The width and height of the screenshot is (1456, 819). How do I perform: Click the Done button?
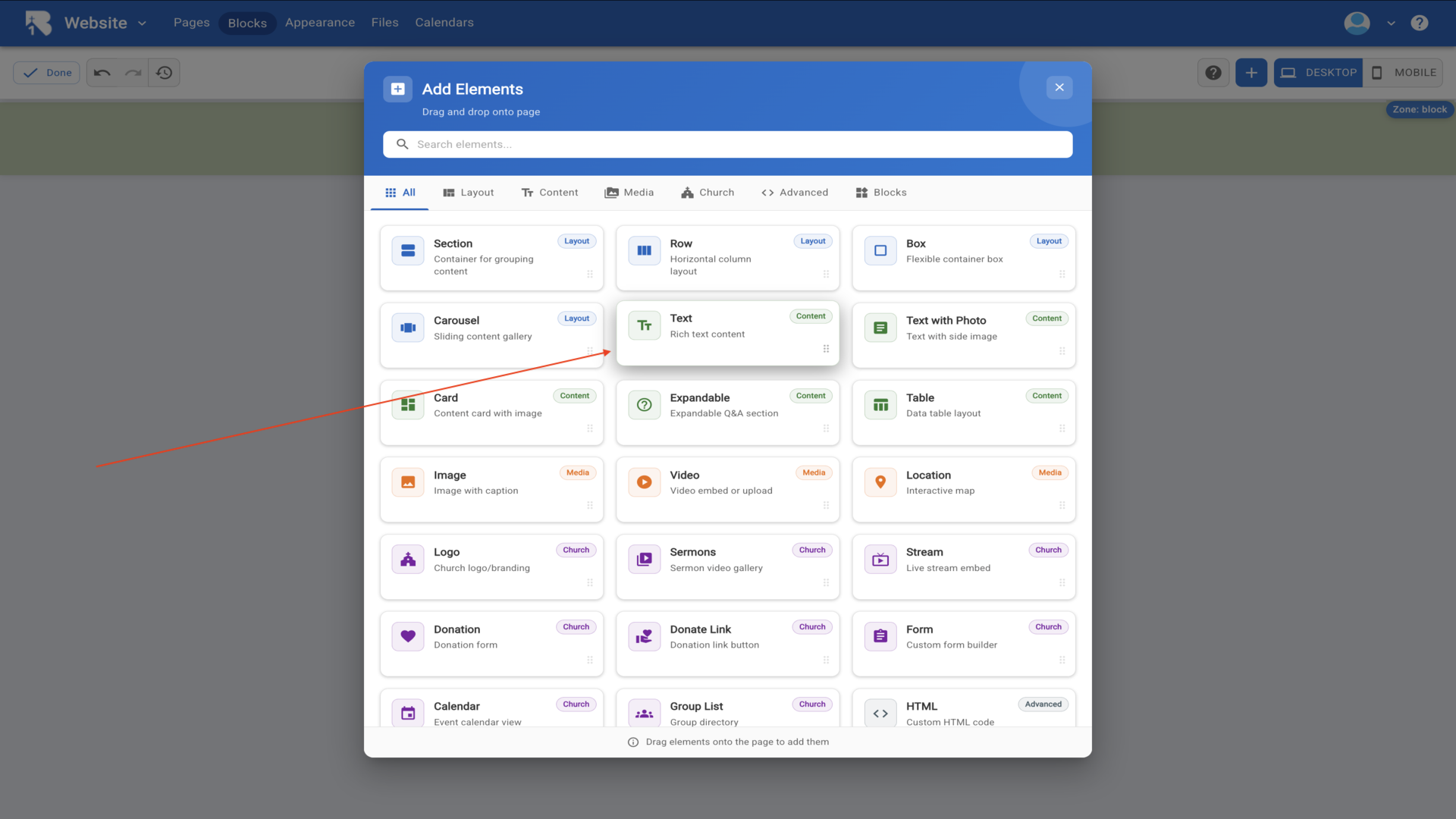pos(47,73)
